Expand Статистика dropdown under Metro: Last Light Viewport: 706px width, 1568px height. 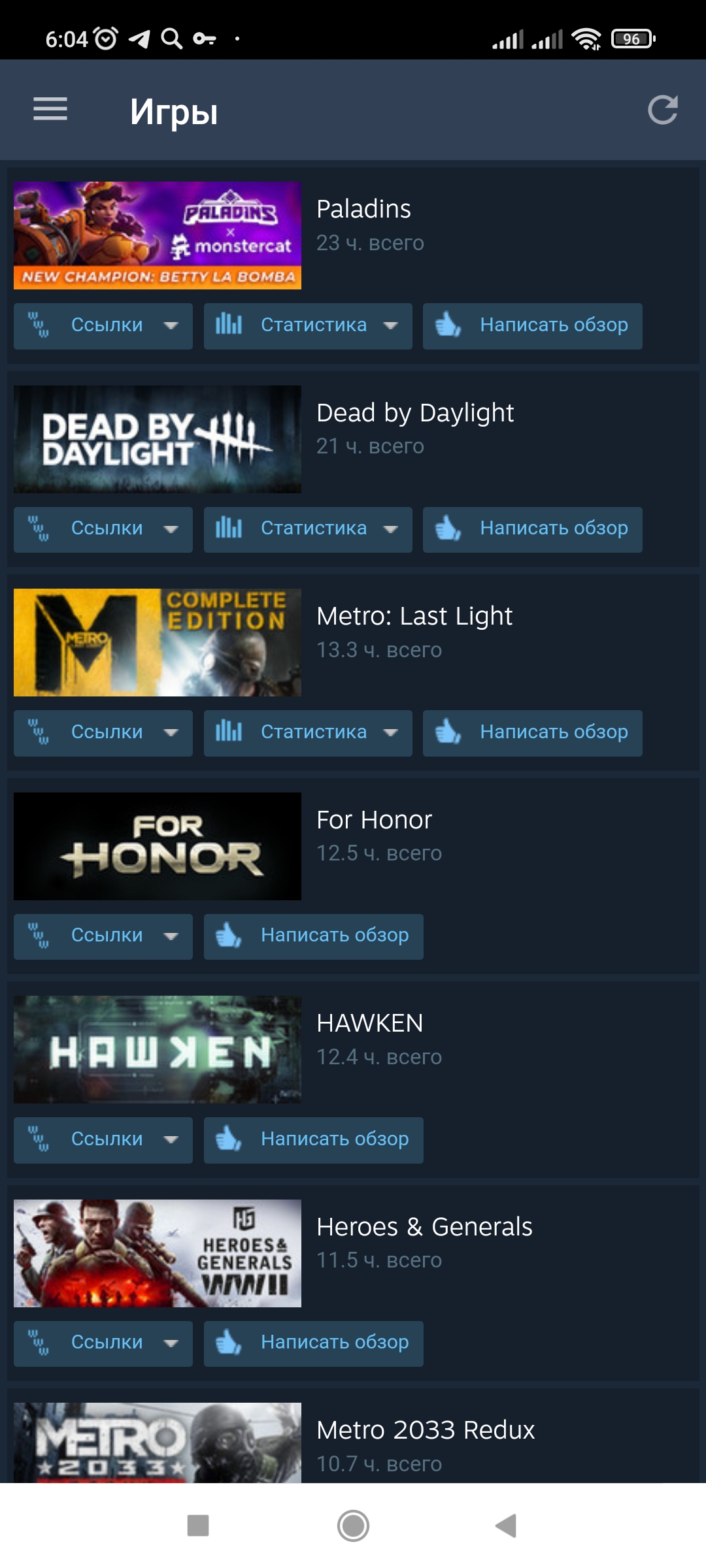click(308, 733)
